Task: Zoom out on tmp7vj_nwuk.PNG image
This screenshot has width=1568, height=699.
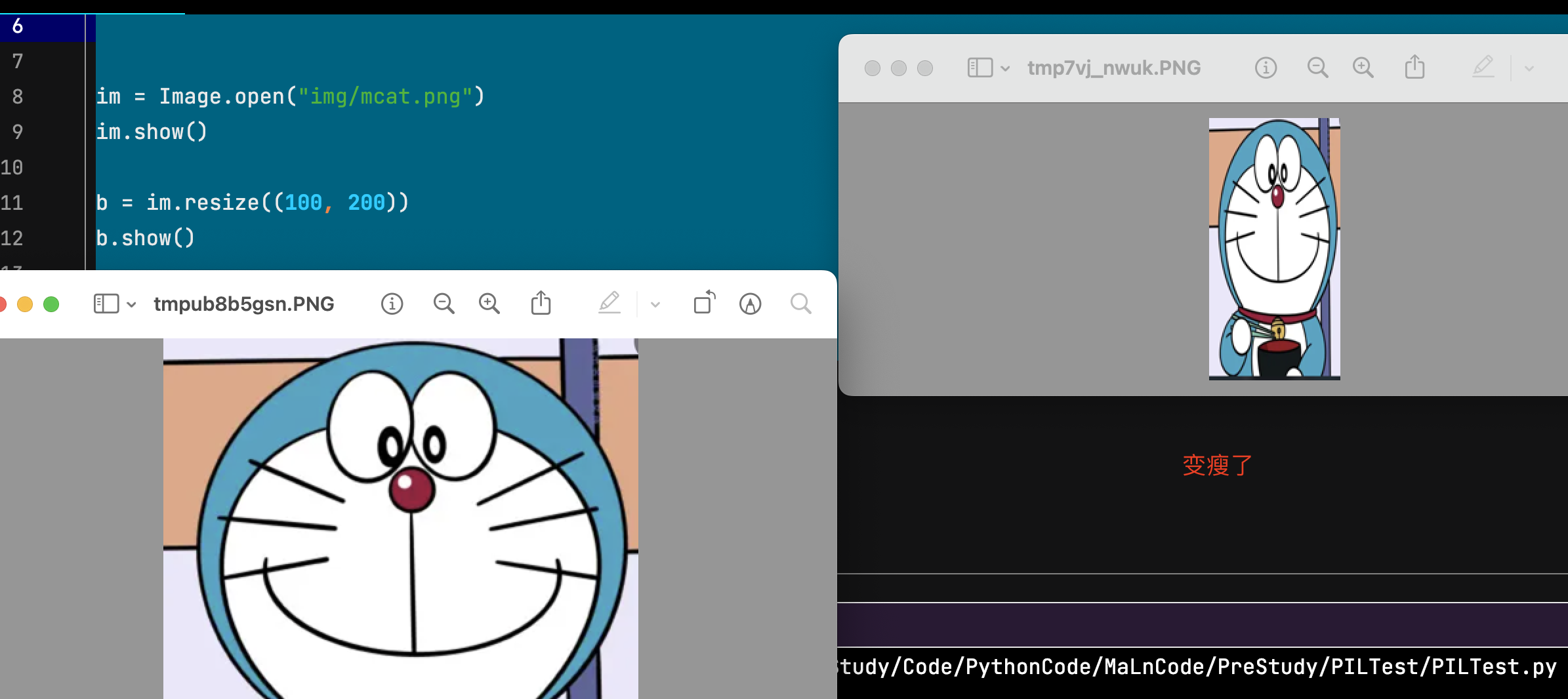Action: [x=1317, y=68]
